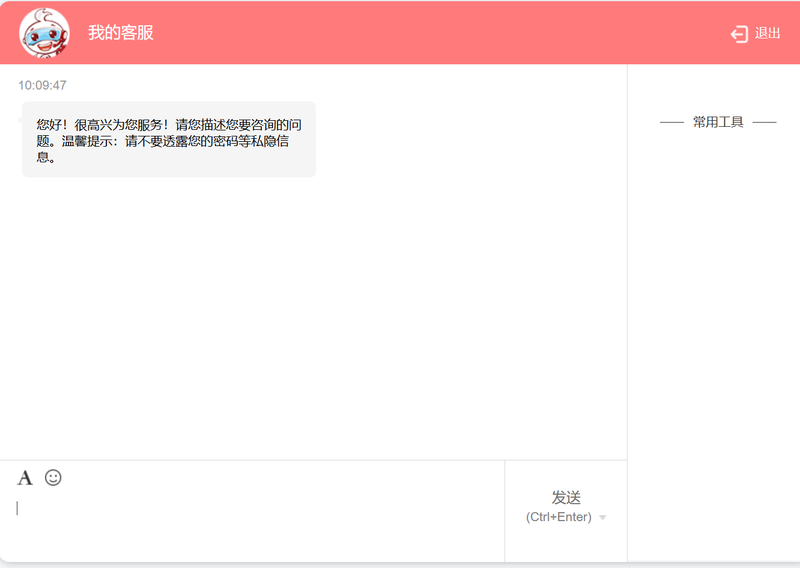Click the 发送 send button
This screenshot has height=568, width=800.
(566, 498)
